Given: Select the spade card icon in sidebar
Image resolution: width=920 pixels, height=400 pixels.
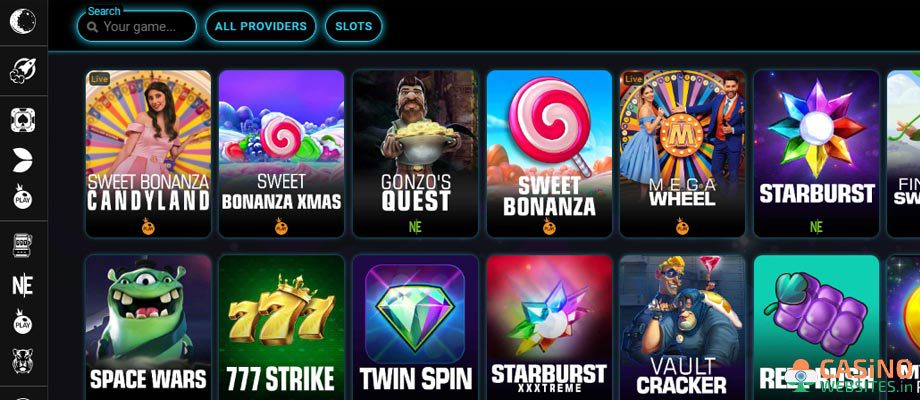Looking at the screenshot, I should (23, 120).
